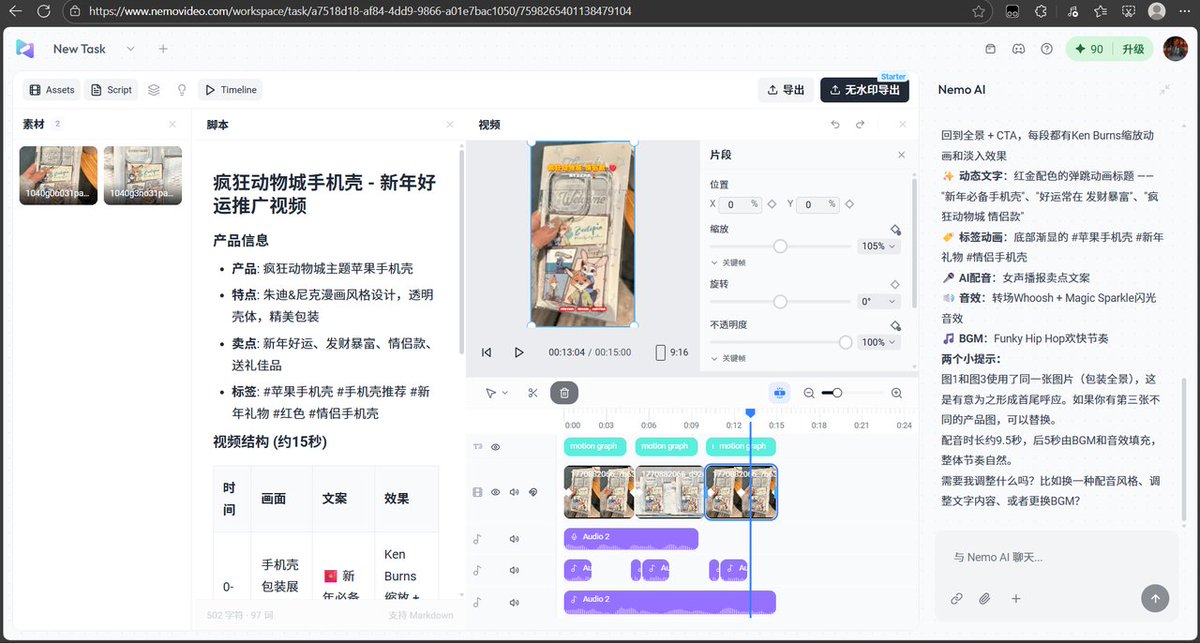Open the New Task title dropdown chevron
The width and height of the screenshot is (1200, 643).
(x=130, y=48)
